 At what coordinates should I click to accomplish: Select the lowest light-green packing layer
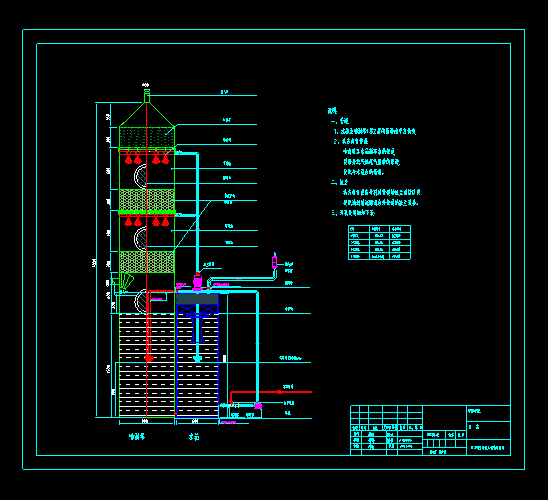(x=147, y=262)
